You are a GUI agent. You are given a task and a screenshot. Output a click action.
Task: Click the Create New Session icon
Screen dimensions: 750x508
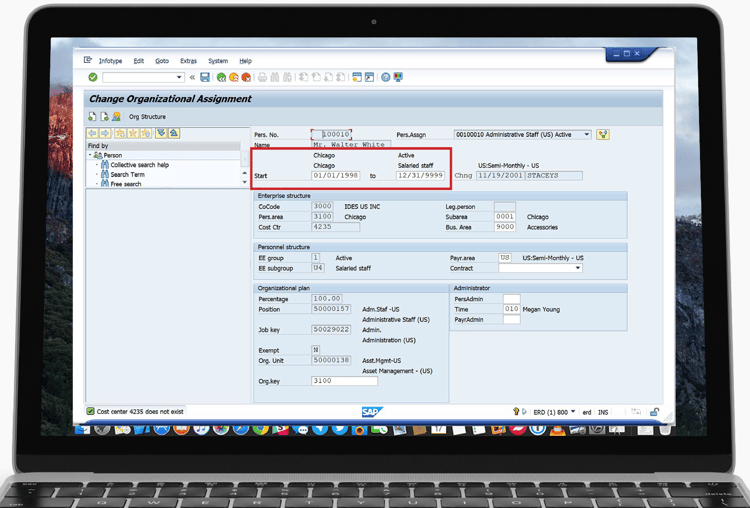[357, 77]
